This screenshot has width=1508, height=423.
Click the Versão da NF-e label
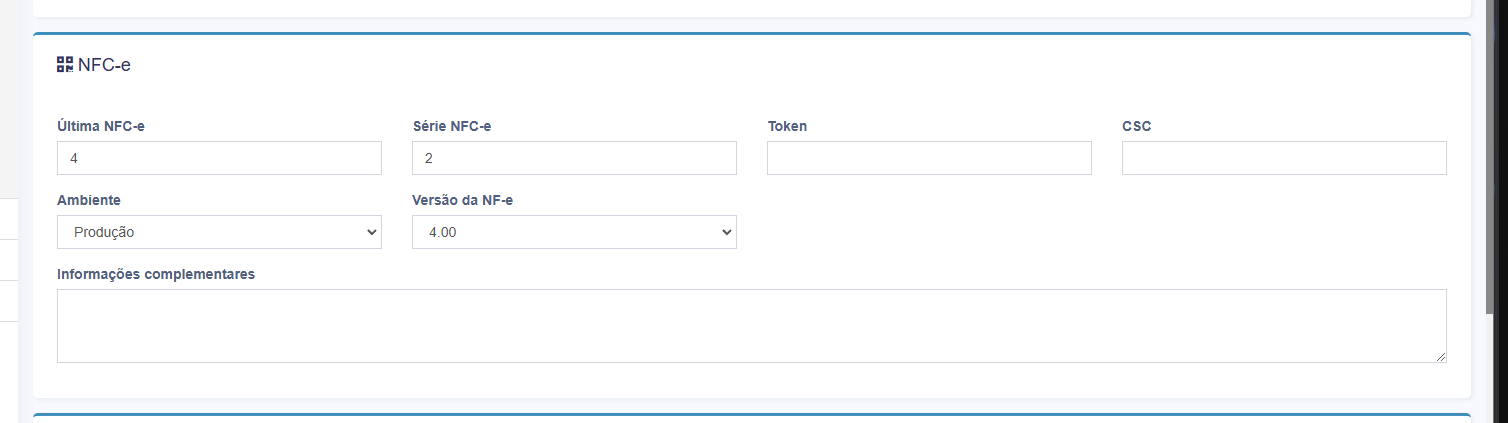point(463,200)
